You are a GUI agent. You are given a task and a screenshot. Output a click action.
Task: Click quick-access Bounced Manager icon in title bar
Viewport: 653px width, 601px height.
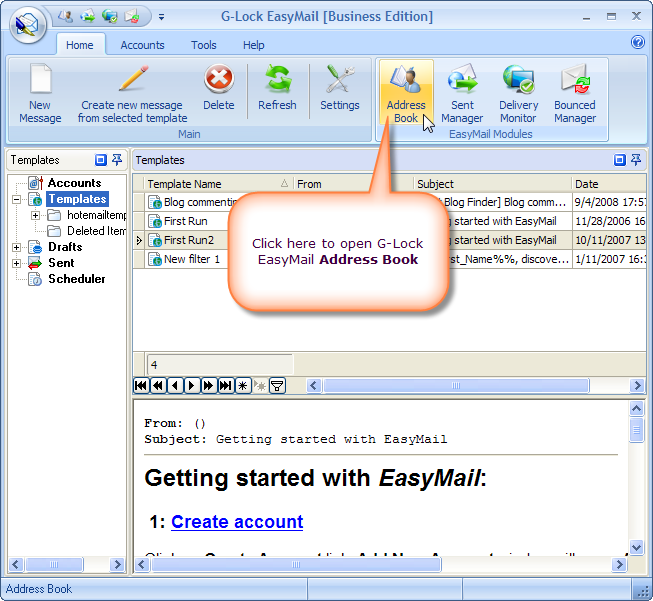pyautogui.click(x=132, y=17)
